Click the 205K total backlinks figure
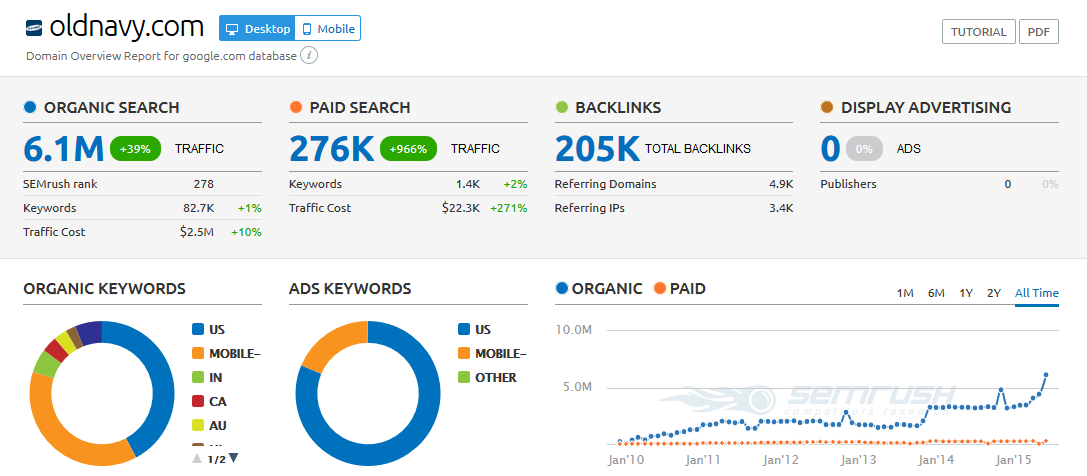This screenshot has width=1087, height=476. click(x=597, y=148)
